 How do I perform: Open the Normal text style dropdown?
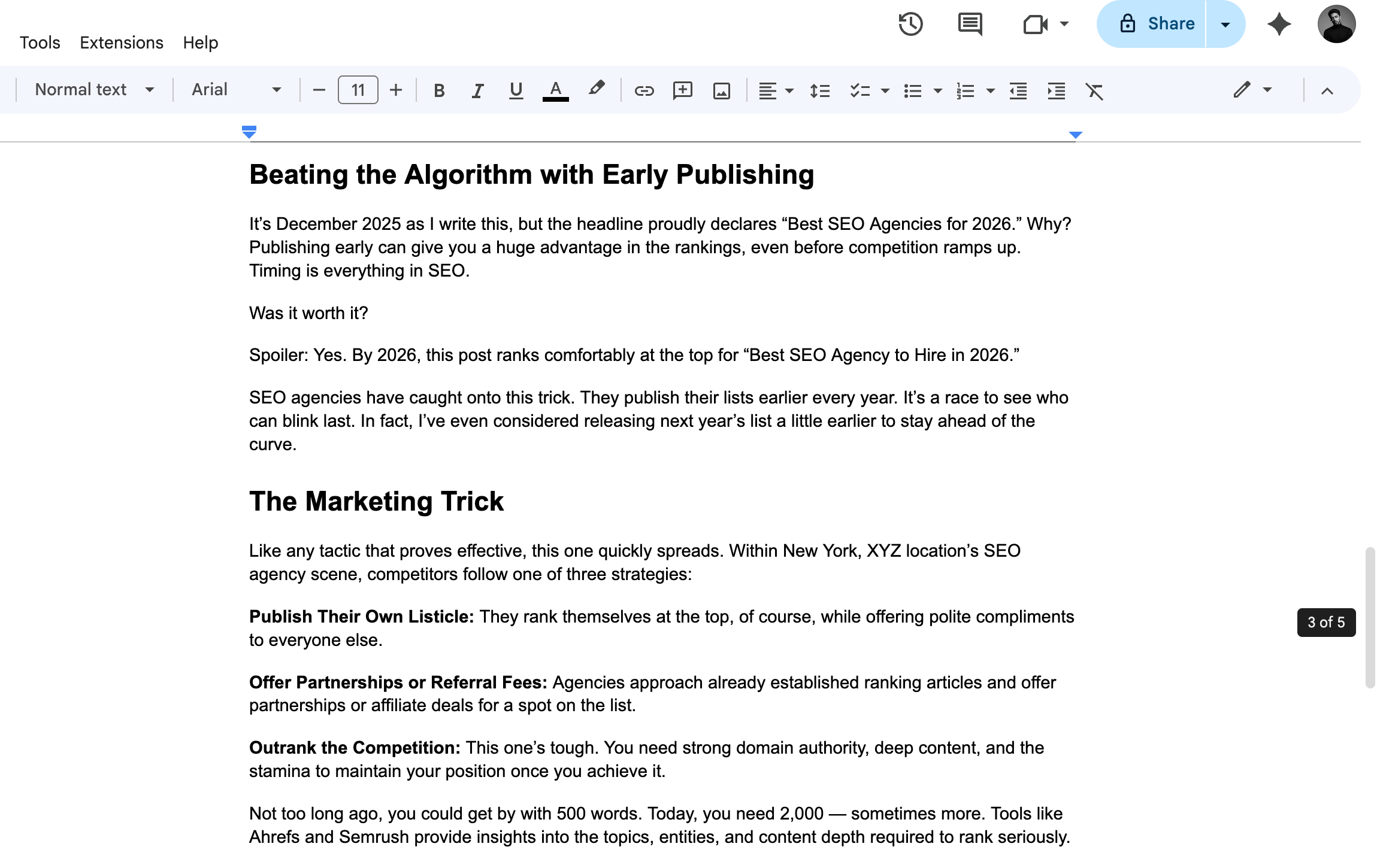click(x=95, y=90)
